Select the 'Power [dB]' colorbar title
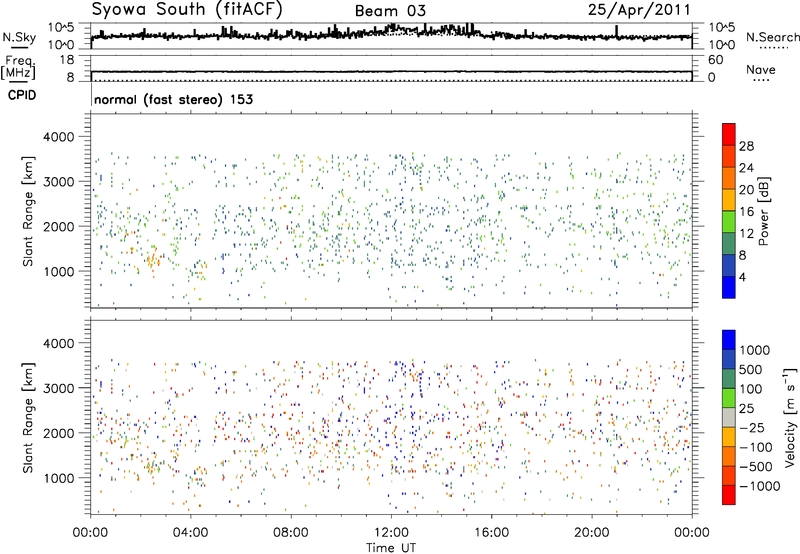800x554 pixels. click(763, 211)
